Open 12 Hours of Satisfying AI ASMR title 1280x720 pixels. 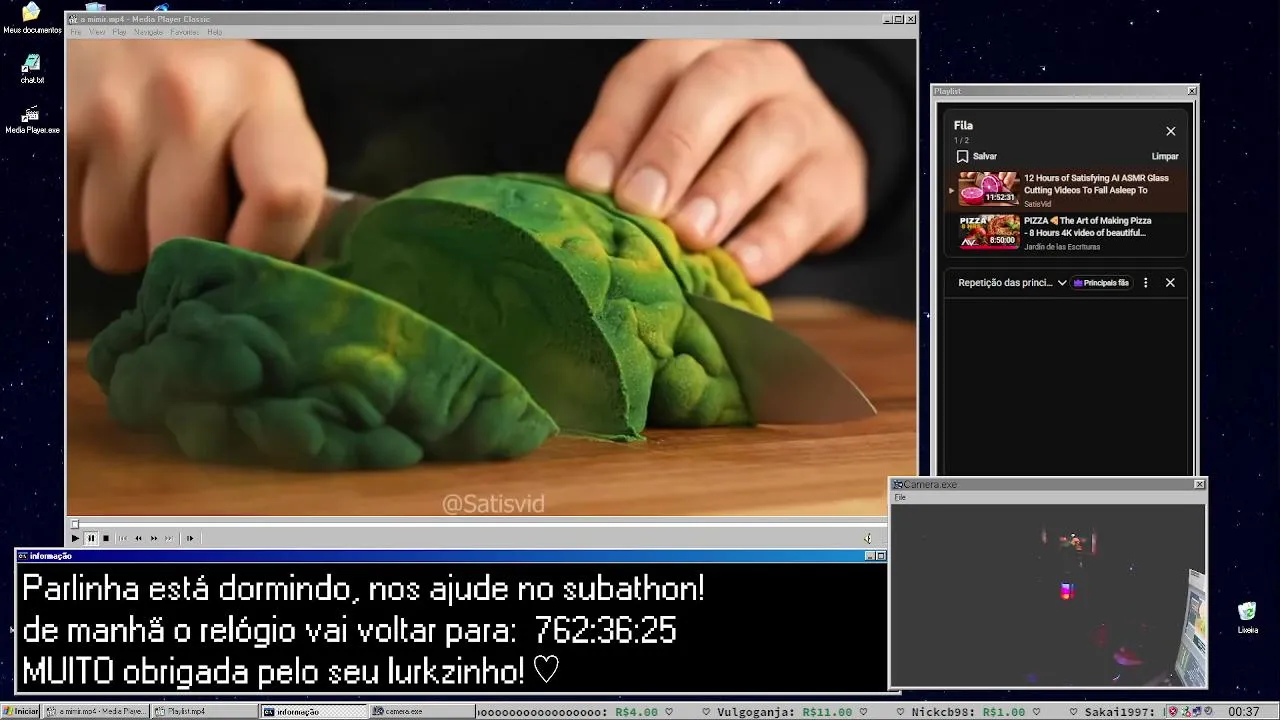pos(1096,184)
